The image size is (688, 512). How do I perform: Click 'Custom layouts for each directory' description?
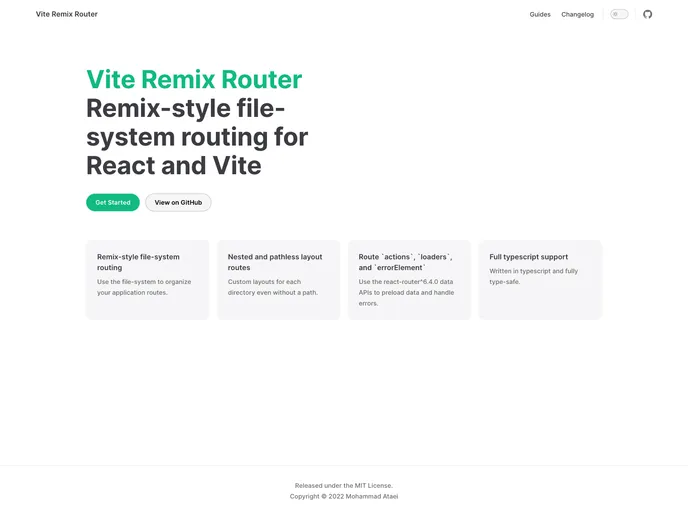click(x=272, y=287)
